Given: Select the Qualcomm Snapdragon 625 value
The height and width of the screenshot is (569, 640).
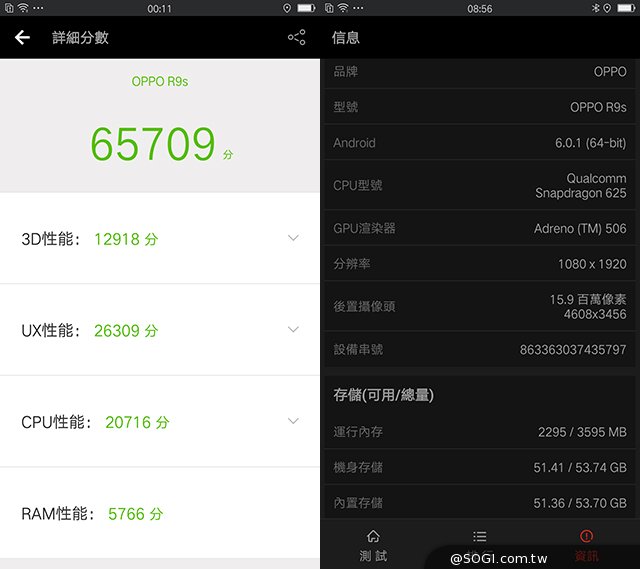Looking at the screenshot, I should [580, 185].
